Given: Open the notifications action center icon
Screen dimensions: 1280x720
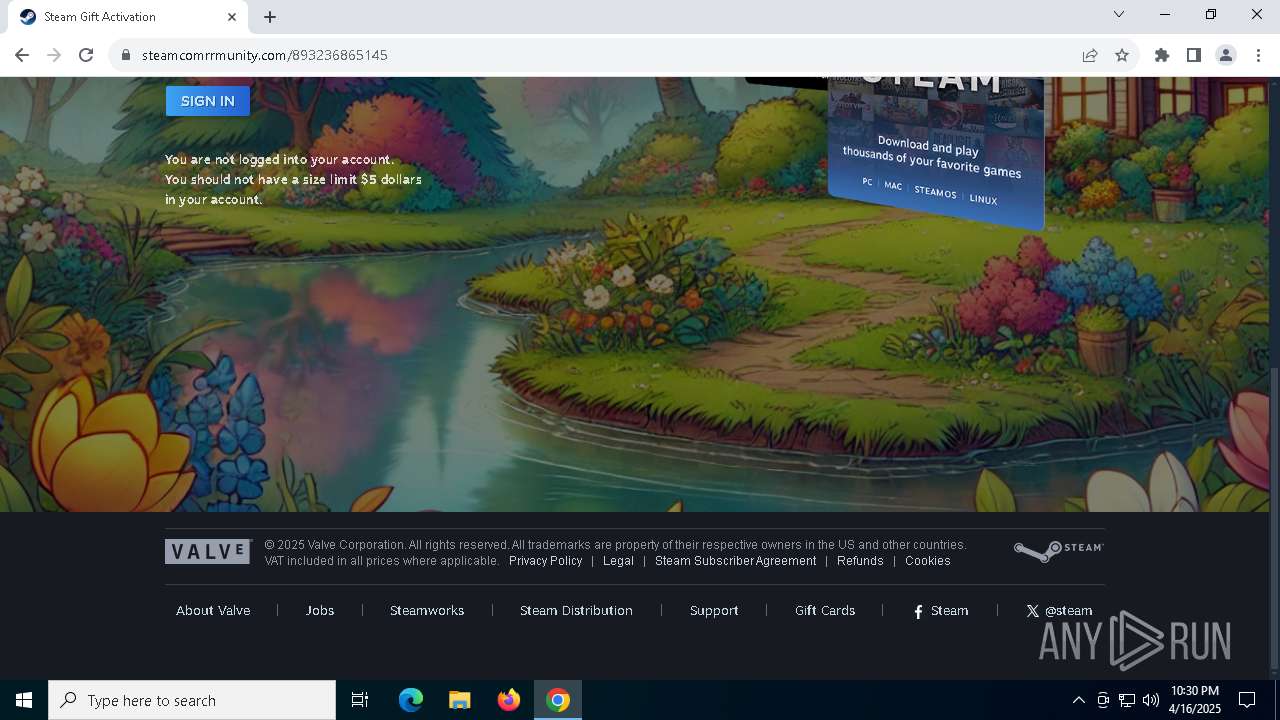Looking at the screenshot, I should [1247, 700].
